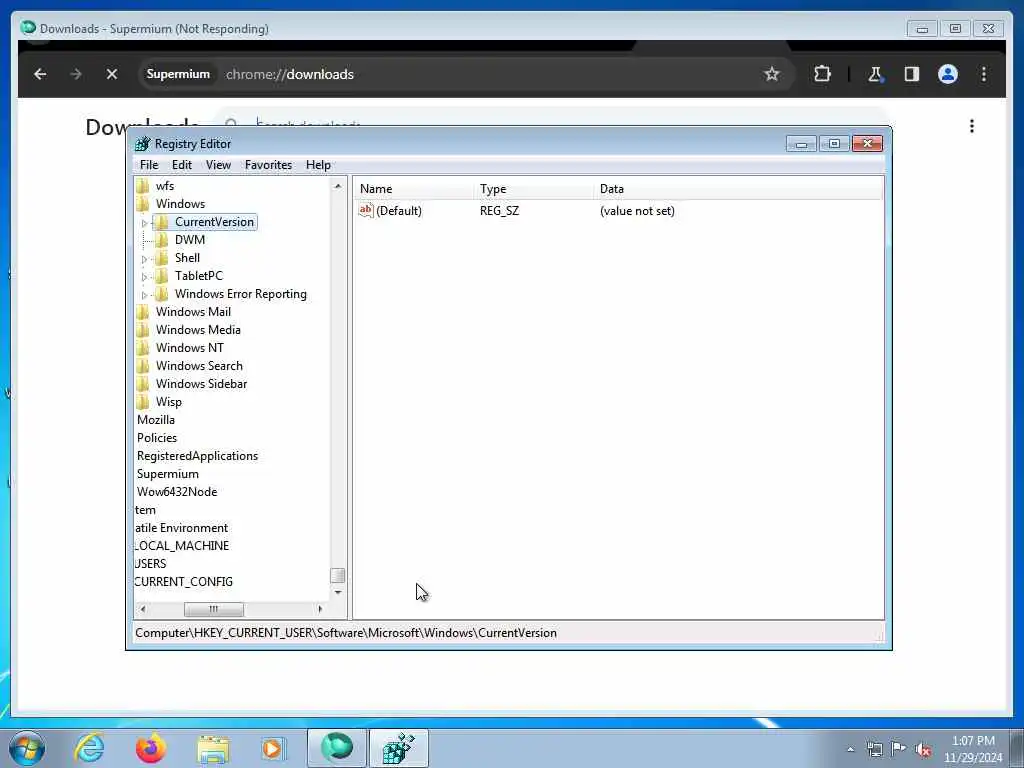Launch Internet Explorer from the taskbar

tap(89, 748)
